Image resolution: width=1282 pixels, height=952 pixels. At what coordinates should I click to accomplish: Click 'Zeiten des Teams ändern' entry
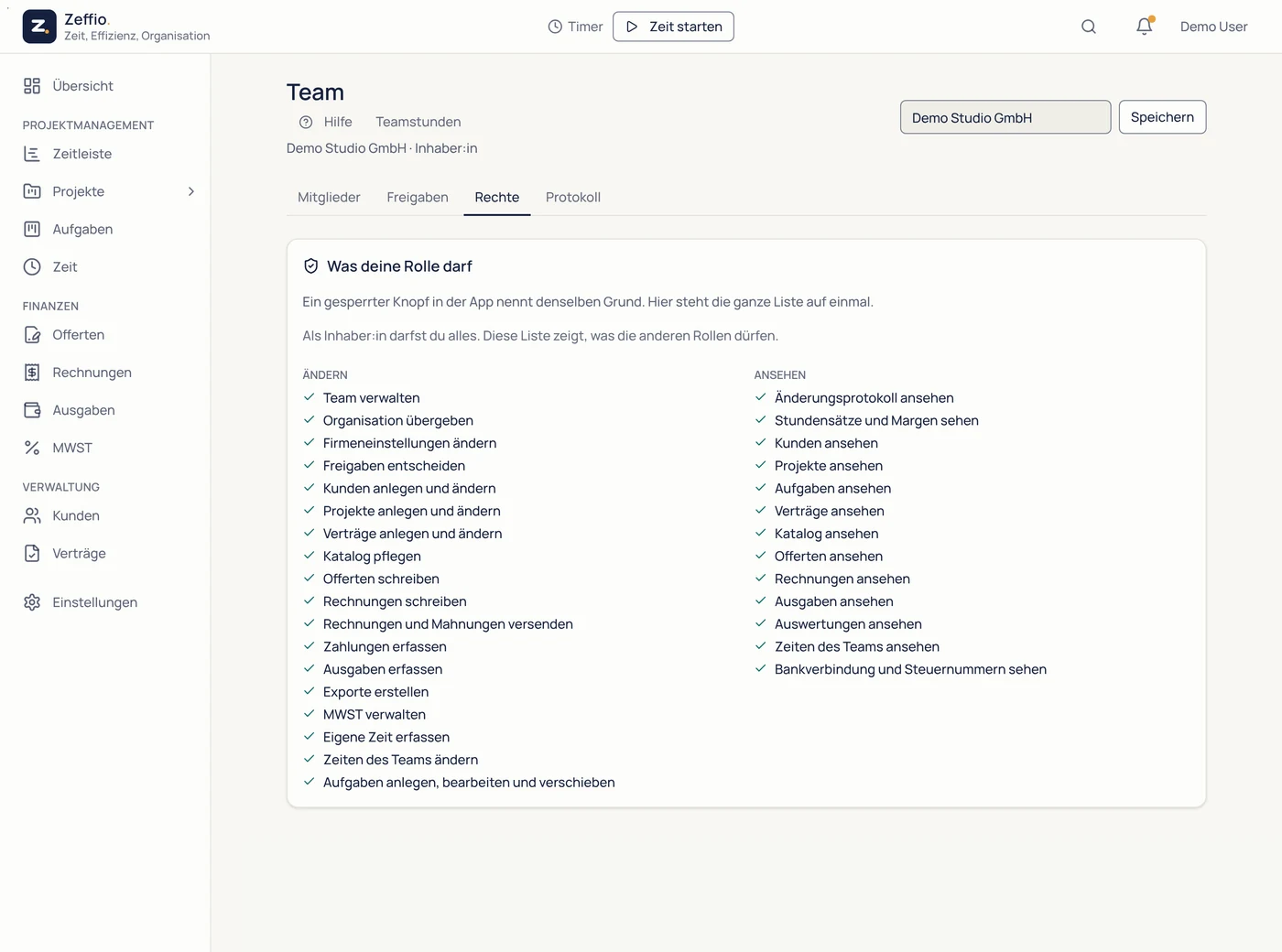[400, 760]
